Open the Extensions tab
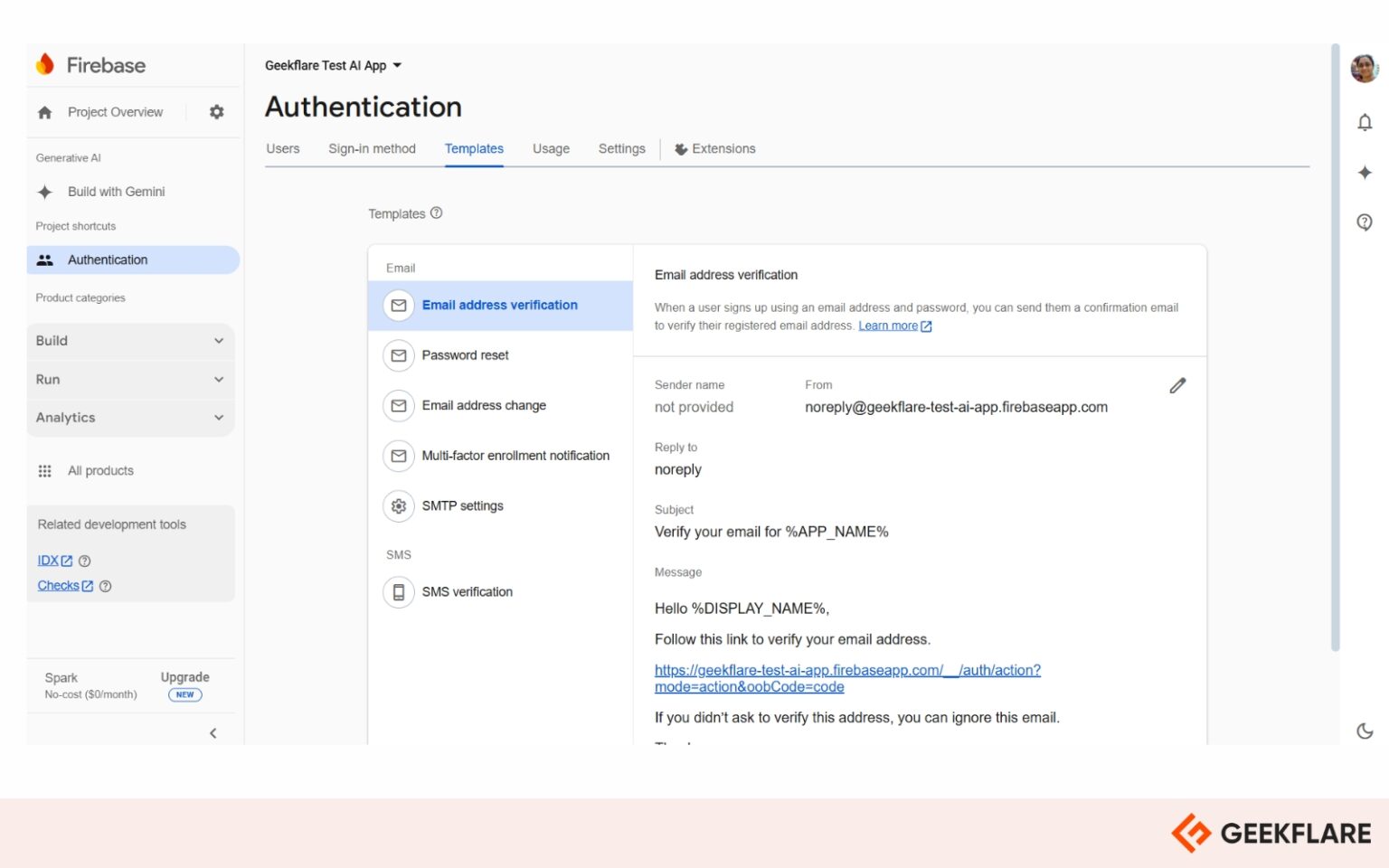 coord(715,148)
